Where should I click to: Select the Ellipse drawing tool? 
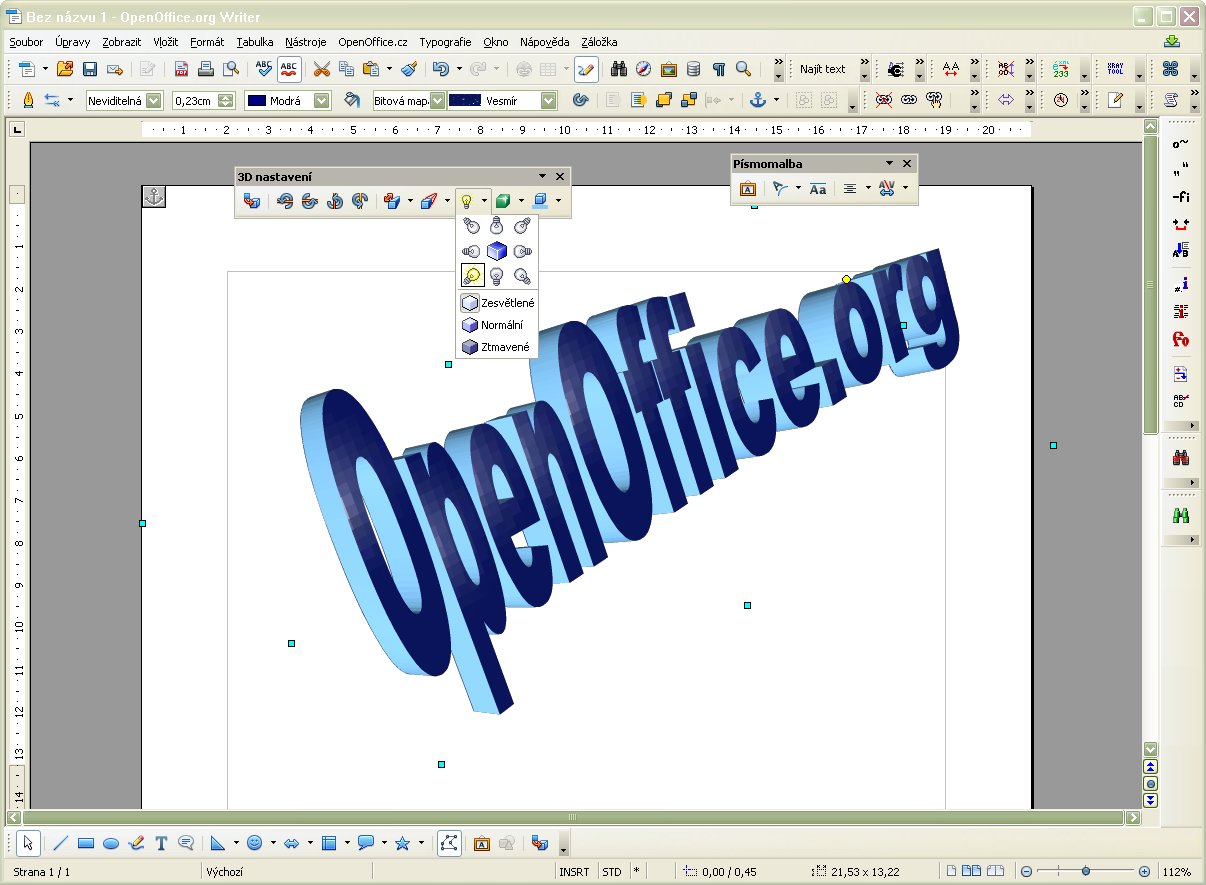111,843
